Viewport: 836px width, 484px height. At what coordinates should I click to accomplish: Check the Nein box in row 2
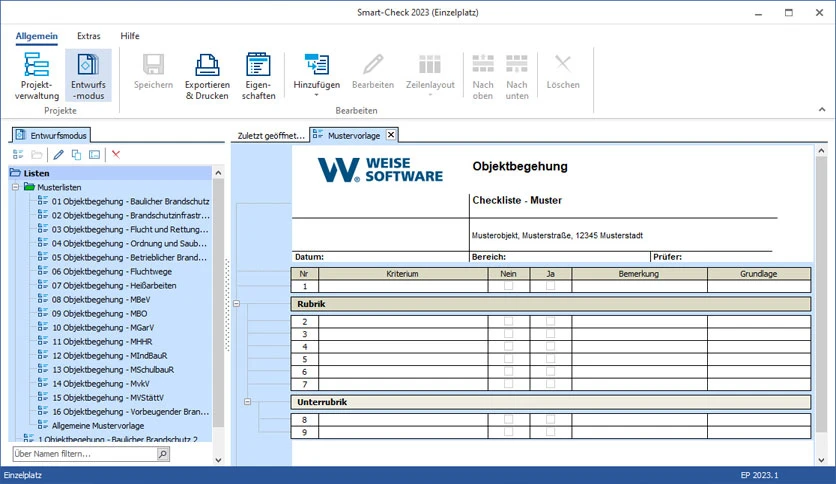pyautogui.click(x=509, y=321)
